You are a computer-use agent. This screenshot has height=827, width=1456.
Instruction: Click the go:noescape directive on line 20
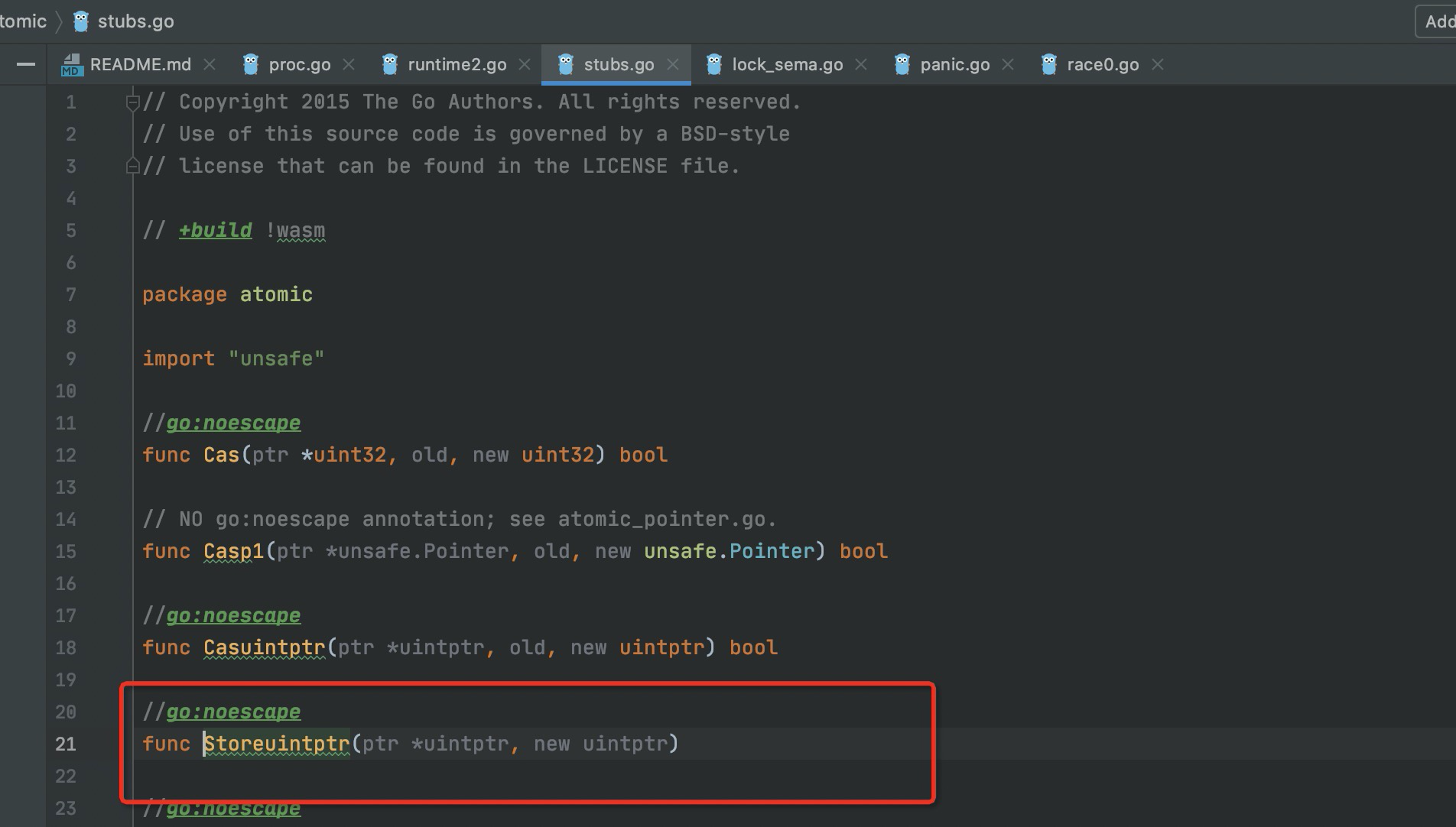coord(233,712)
